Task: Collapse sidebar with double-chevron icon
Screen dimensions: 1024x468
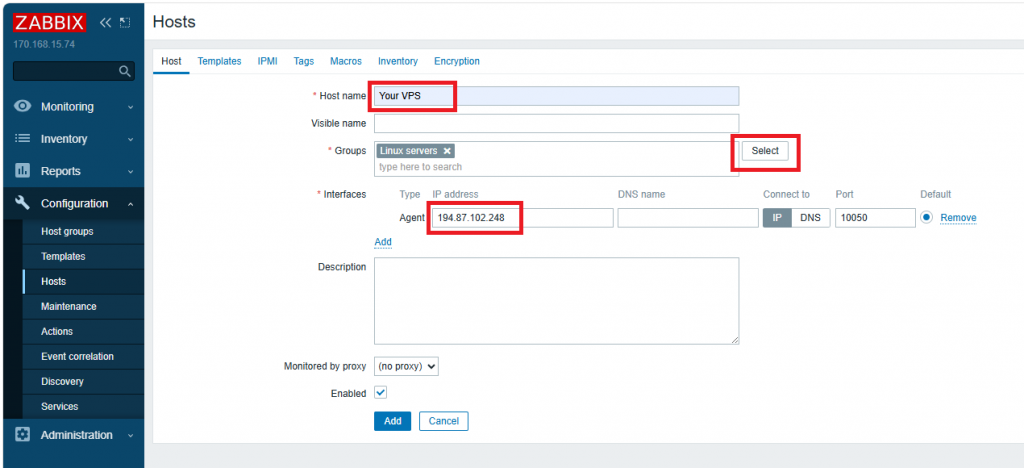Action: [x=106, y=23]
